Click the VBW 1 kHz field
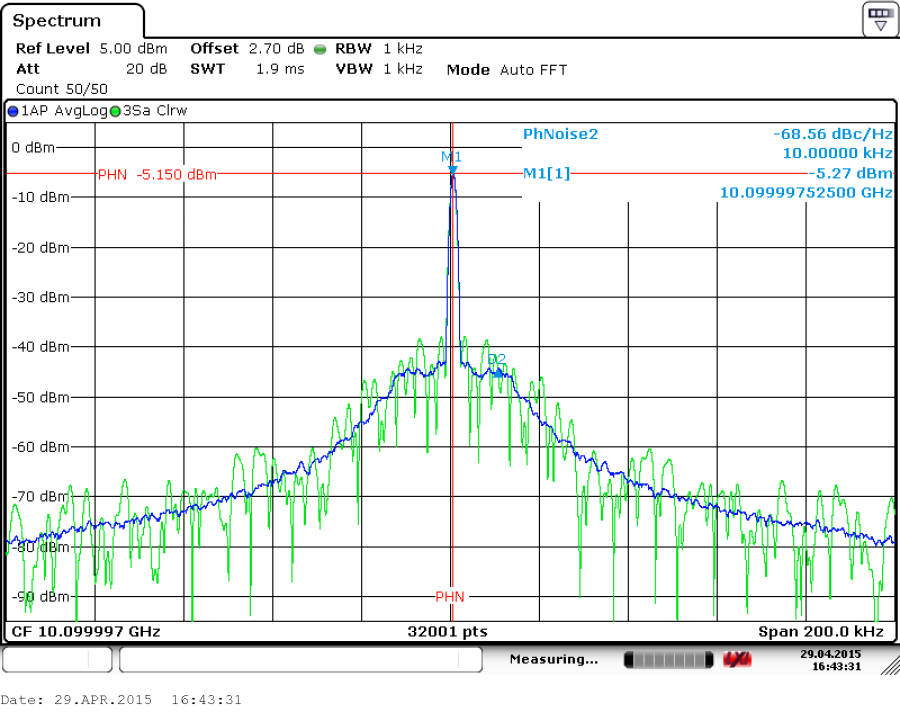This screenshot has height=726, width=900. [x=379, y=69]
